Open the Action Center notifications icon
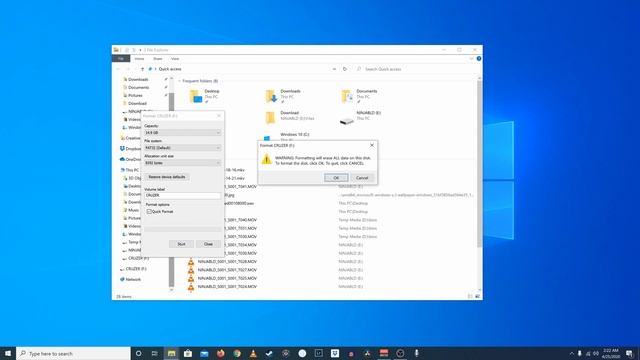This screenshot has width=640, height=360. point(629,353)
